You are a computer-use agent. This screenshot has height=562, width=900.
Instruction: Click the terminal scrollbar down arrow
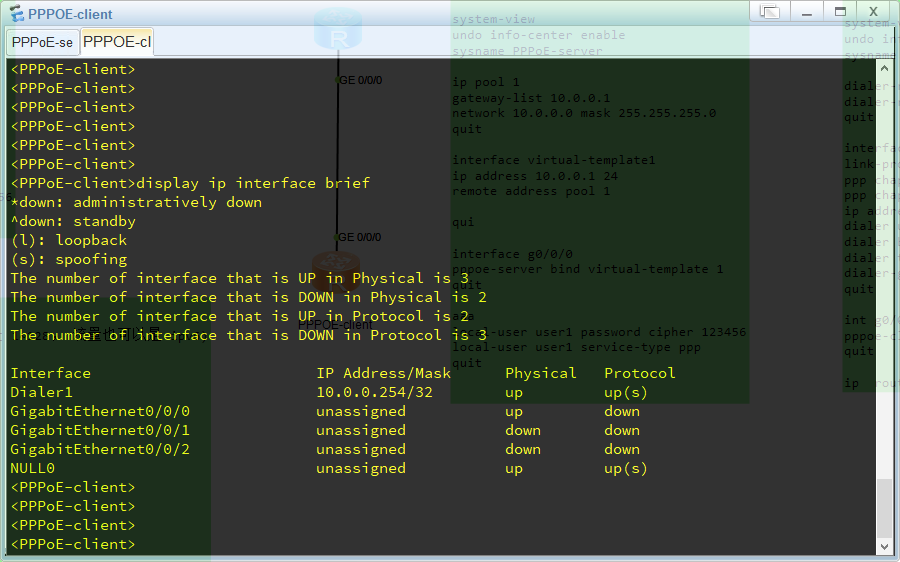click(884, 547)
